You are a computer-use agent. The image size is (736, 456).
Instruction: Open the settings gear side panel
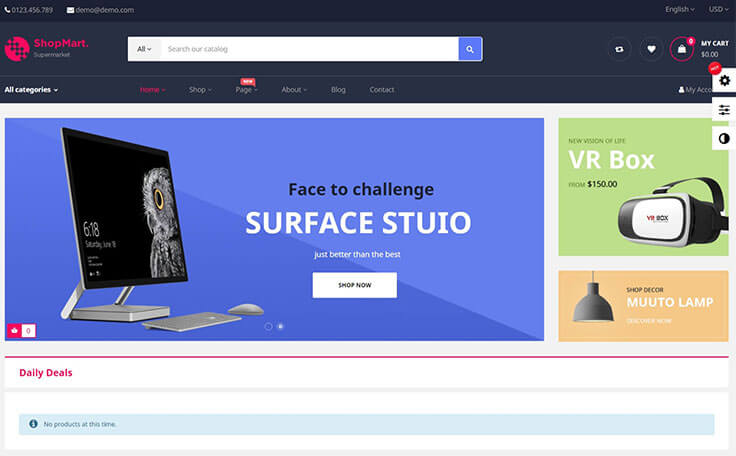pos(724,80)
